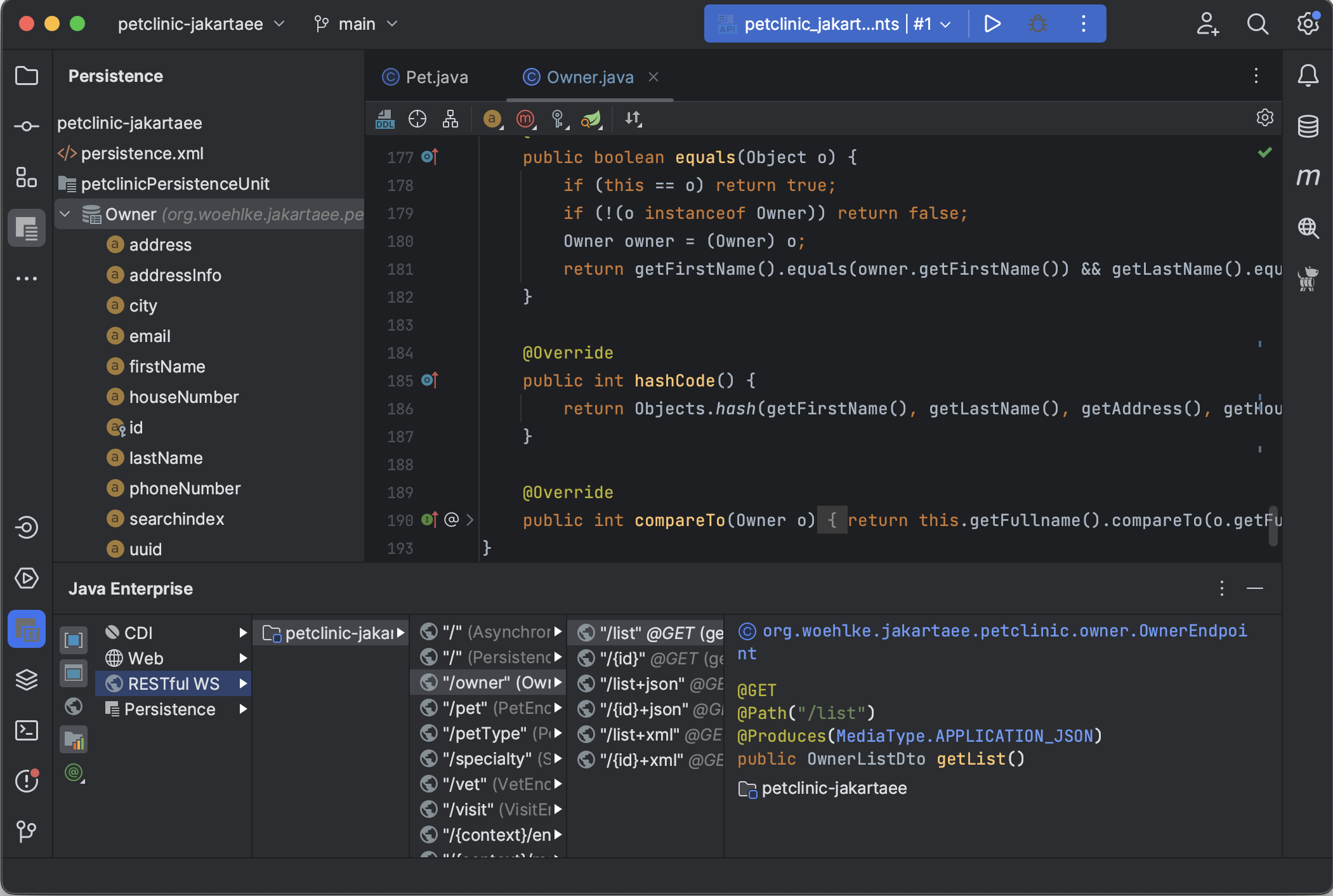Click the Spring leaf search icon
The width and height of the screenshot is (1333, 896).
click(590, 119)
